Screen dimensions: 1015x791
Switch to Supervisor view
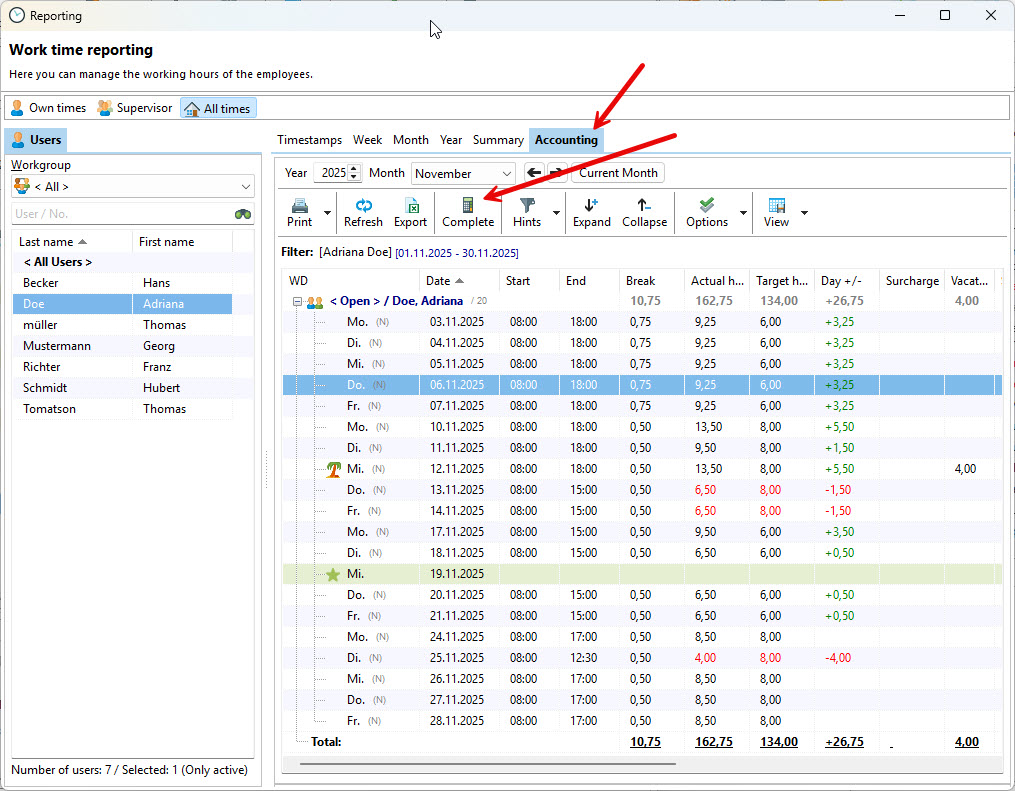tap(135, 108)
